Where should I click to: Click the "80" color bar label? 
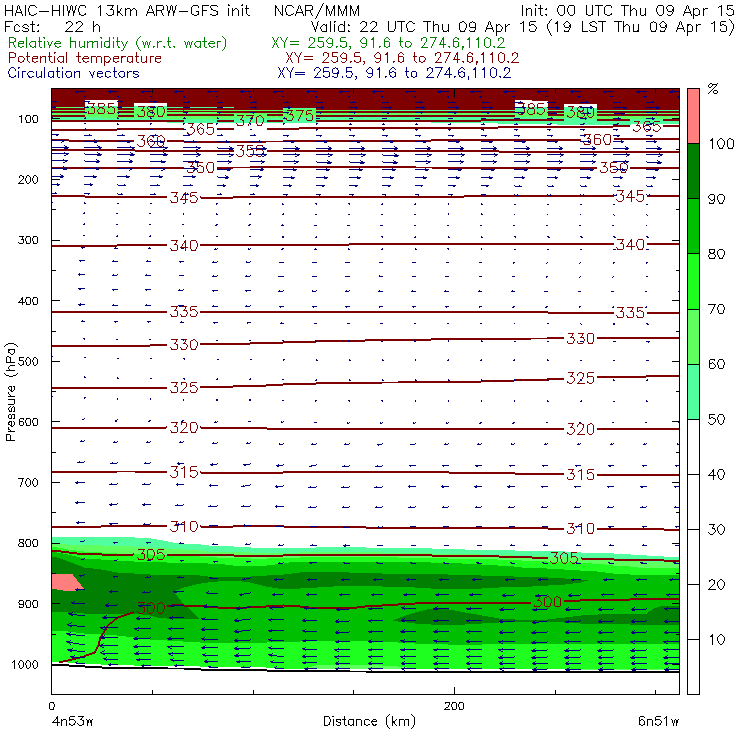716,254
